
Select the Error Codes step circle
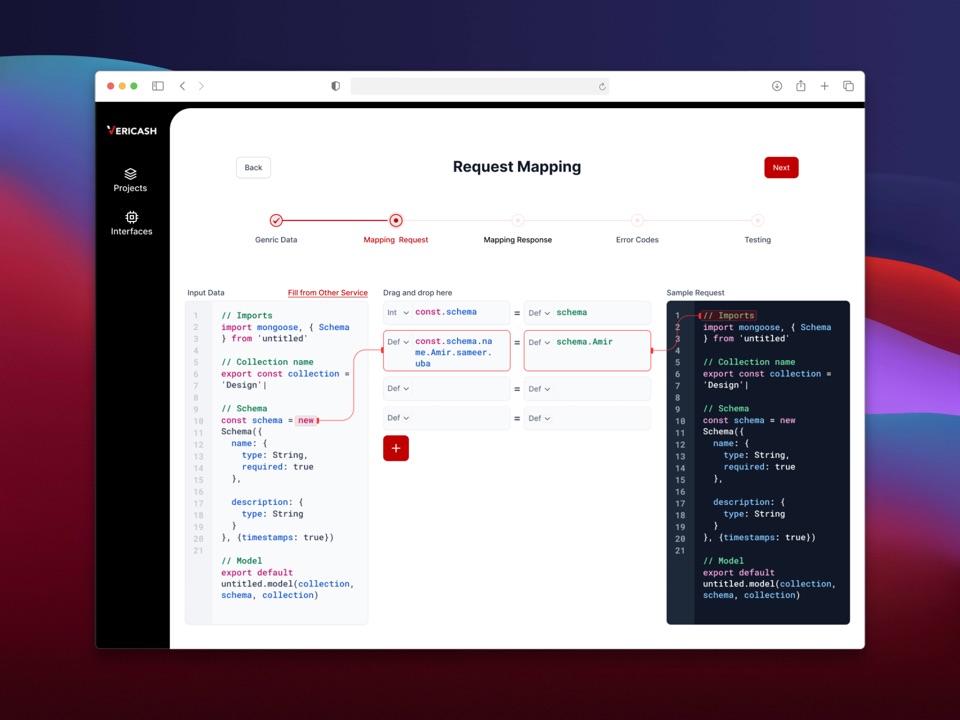pos(637,220)
